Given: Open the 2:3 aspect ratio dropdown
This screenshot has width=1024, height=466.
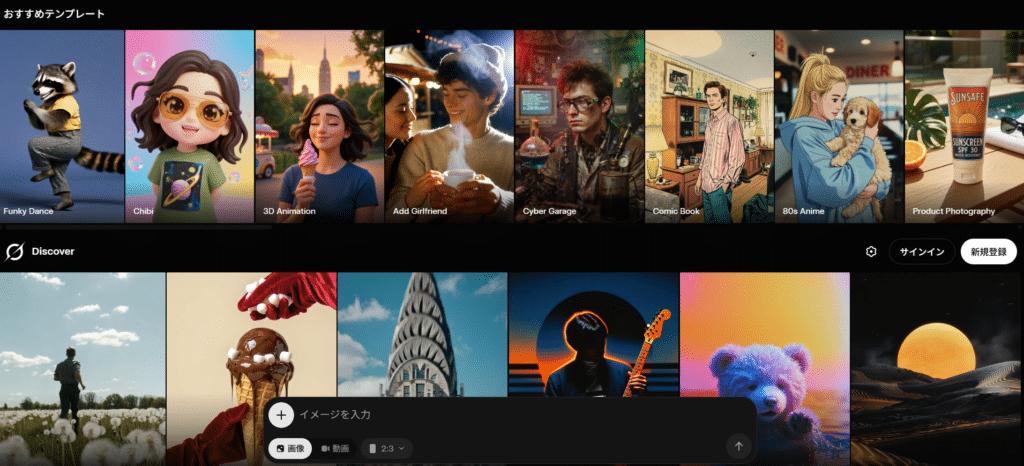Looking at the screenshot, I should click(386, 449).
